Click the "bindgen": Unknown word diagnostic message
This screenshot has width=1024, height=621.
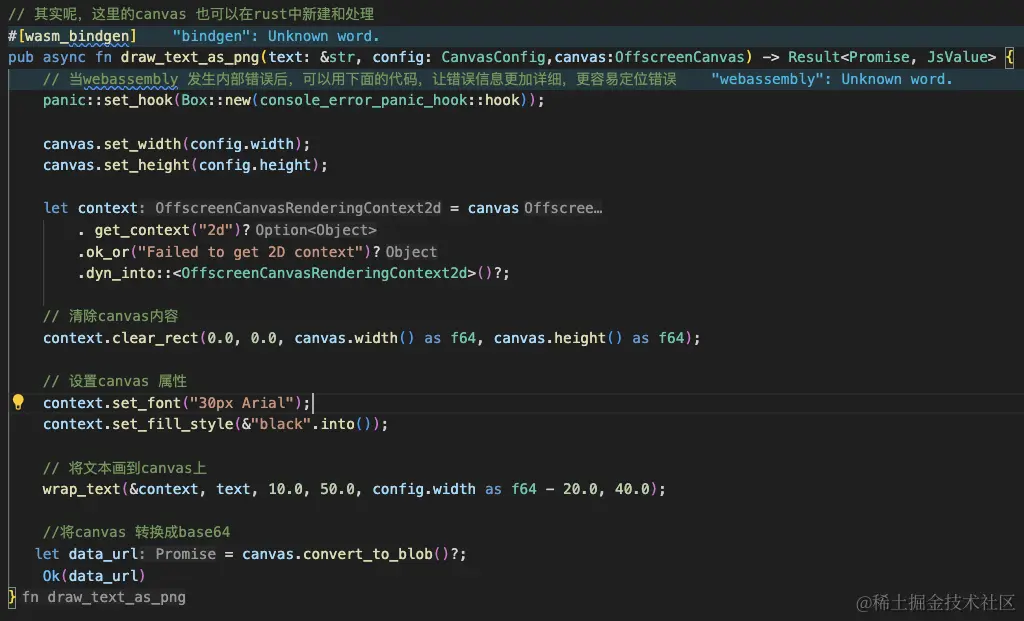click(276, 36)
